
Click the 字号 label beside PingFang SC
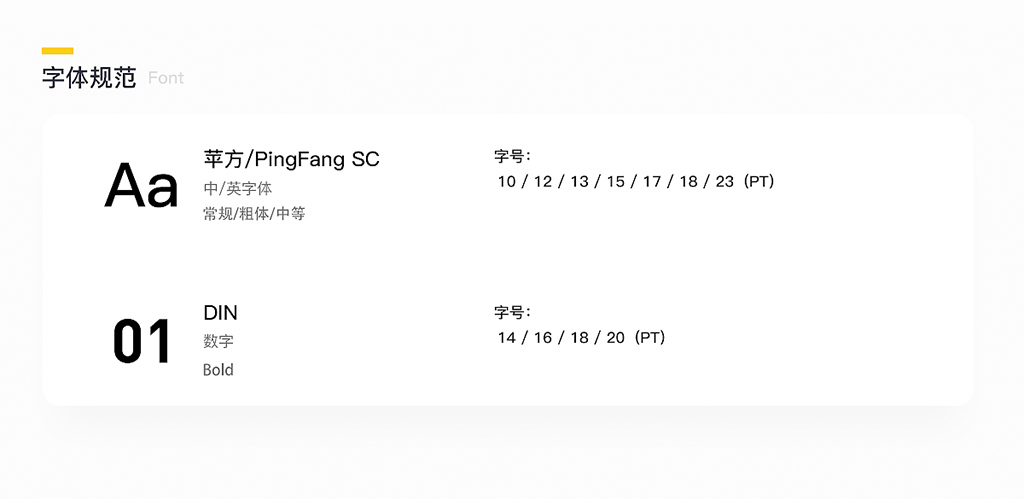click(x=512, y=156)
